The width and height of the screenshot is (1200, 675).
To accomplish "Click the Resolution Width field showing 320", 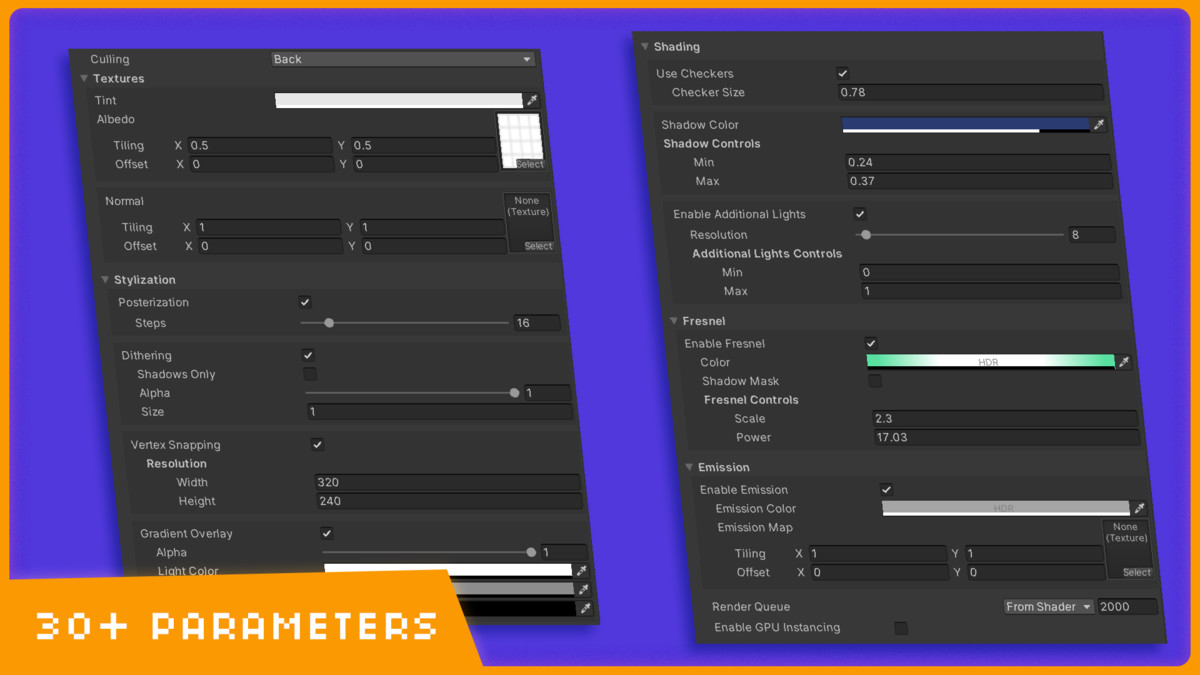I will click(x=447, y=482).
